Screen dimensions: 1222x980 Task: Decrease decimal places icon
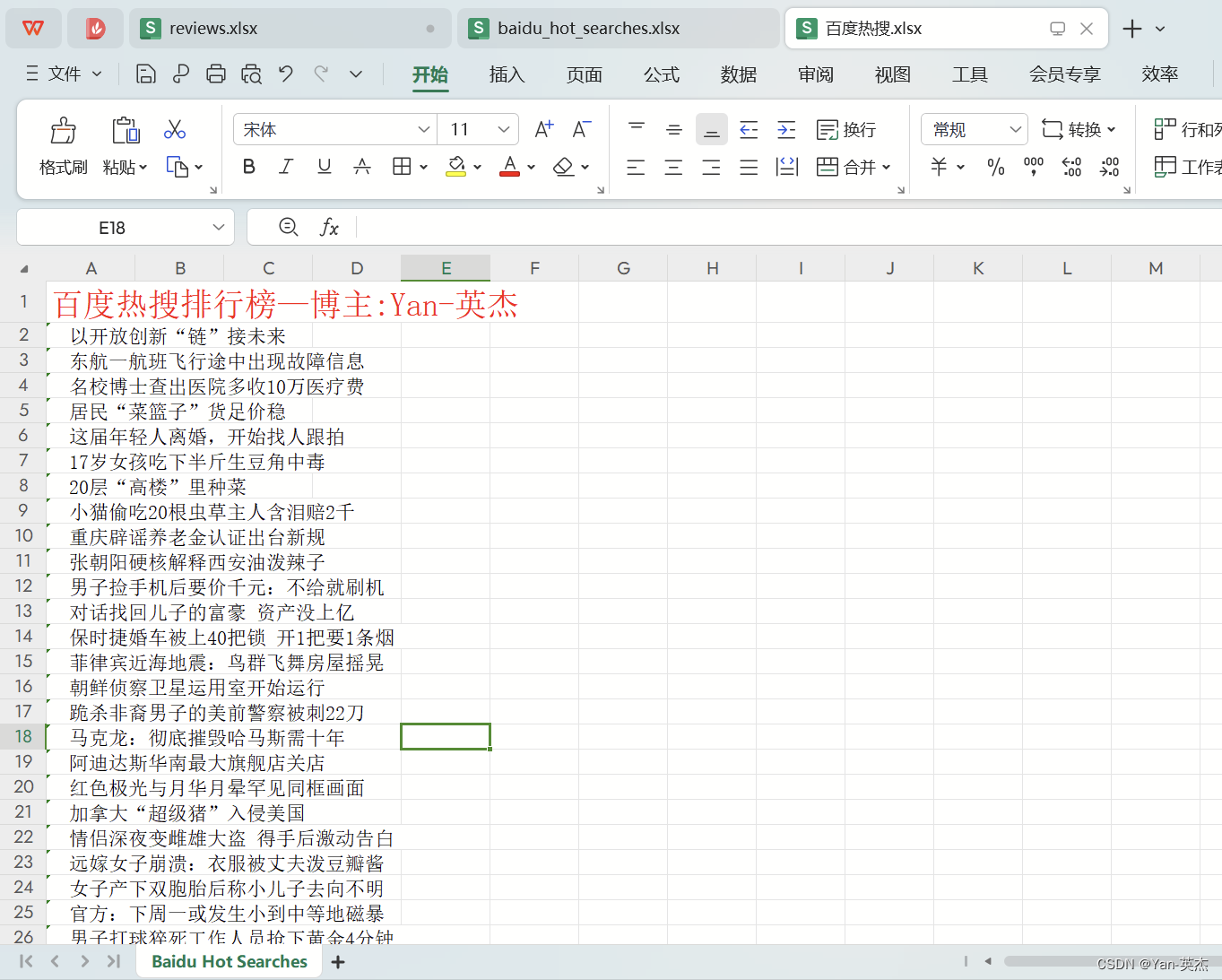coord(1109,167)
